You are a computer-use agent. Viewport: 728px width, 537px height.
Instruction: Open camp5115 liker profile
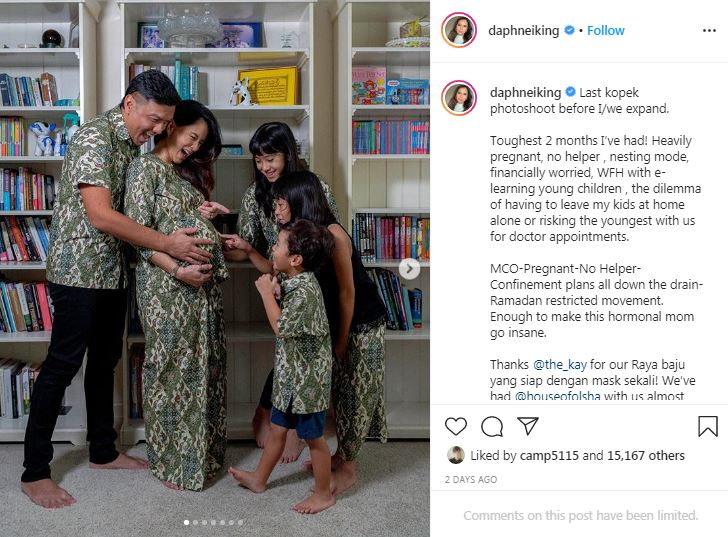click(x=549, y=455)
